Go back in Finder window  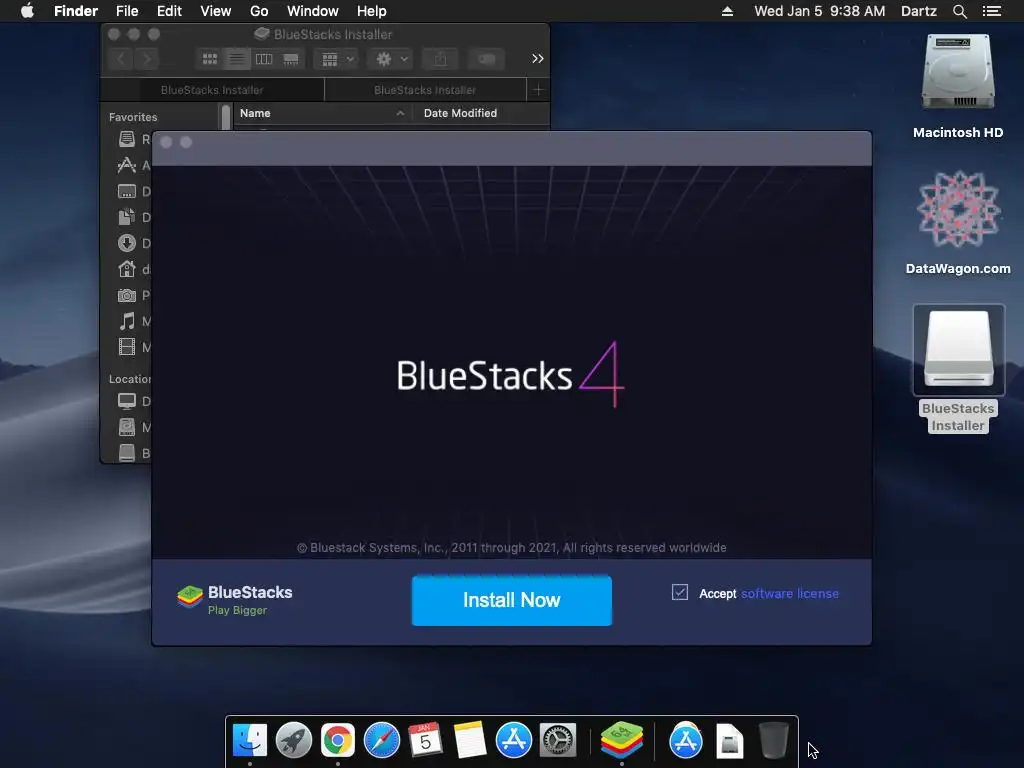(x=121, y=59)
